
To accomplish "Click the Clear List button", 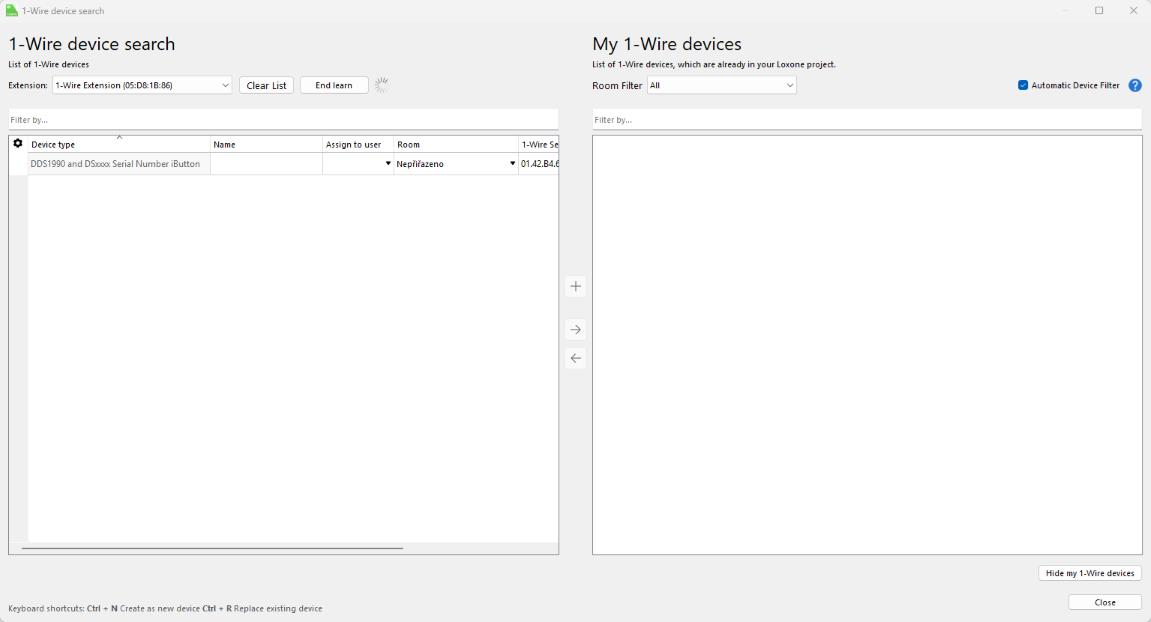I will (x=266, y=86).
